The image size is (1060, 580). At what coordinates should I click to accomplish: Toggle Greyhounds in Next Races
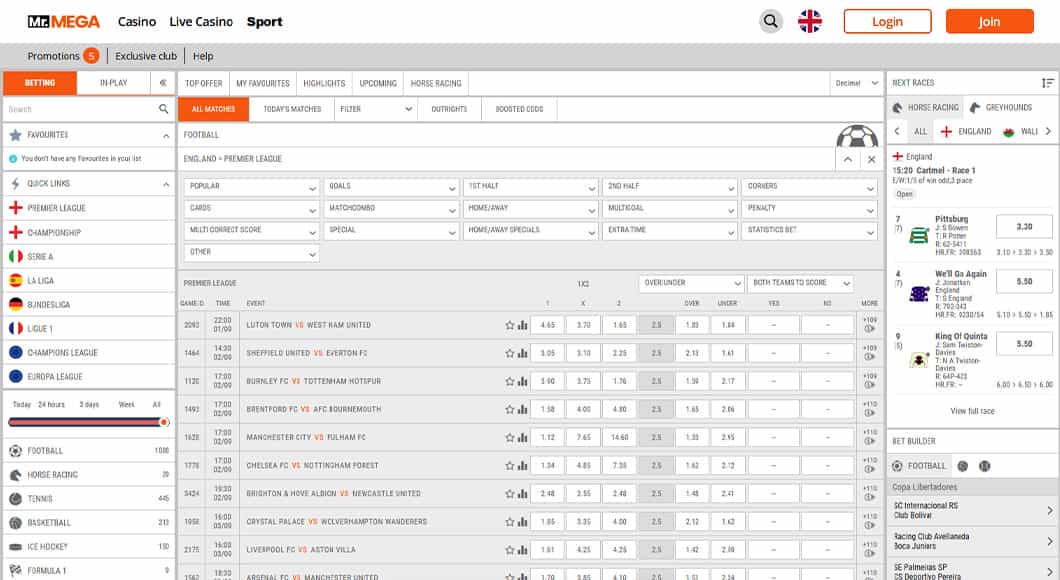pyautogui.click(x=1001, y=107)
